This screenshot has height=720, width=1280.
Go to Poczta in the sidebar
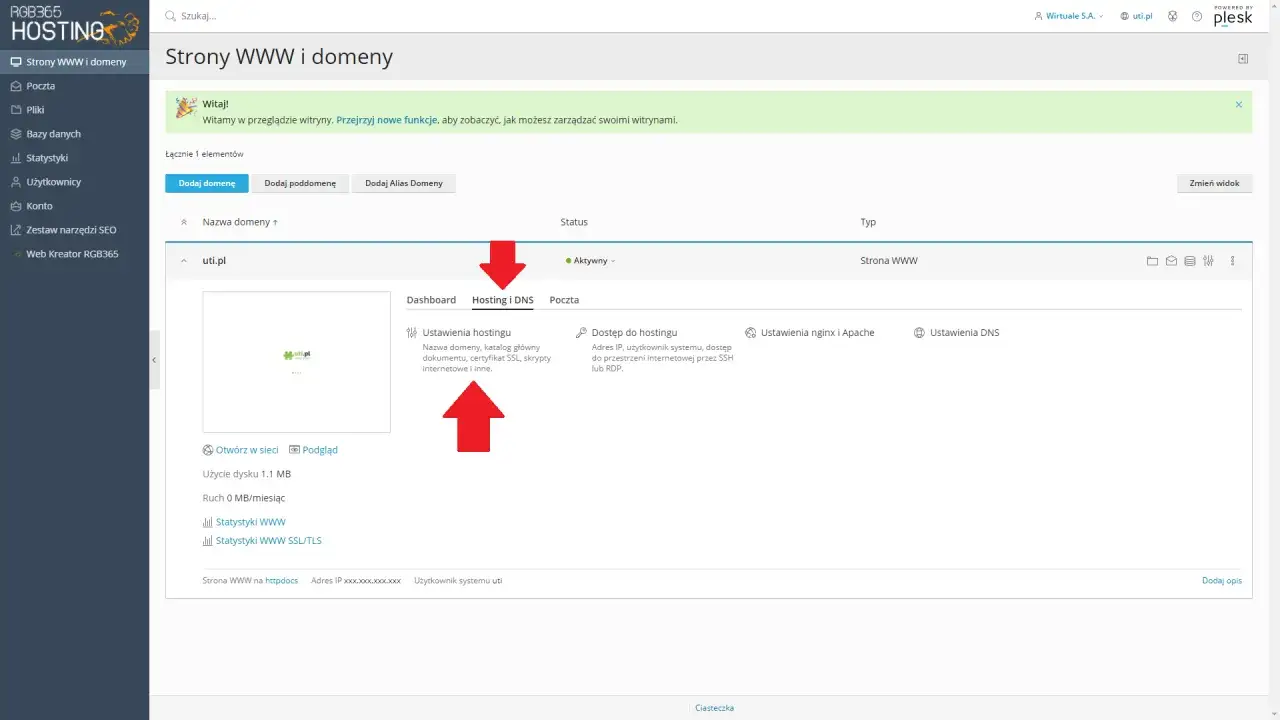[74, 86]
